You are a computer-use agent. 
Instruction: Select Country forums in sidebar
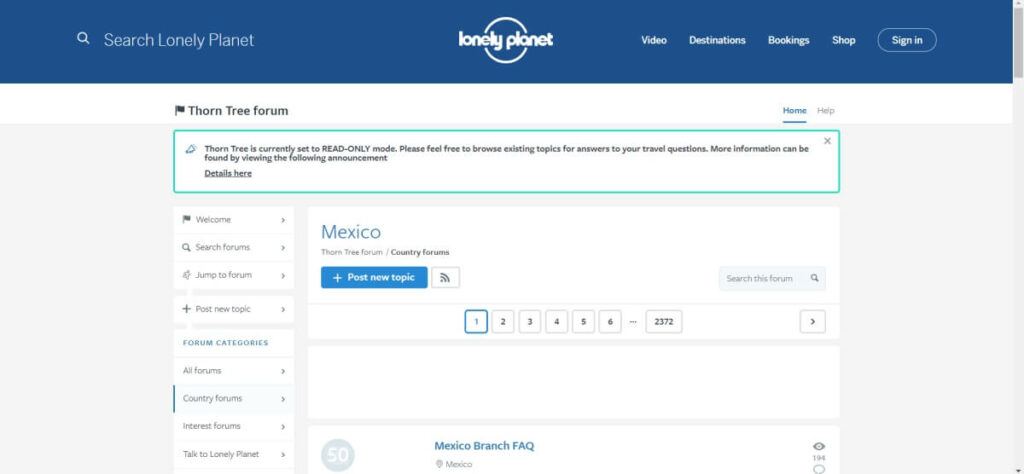[x=234, y=398]
